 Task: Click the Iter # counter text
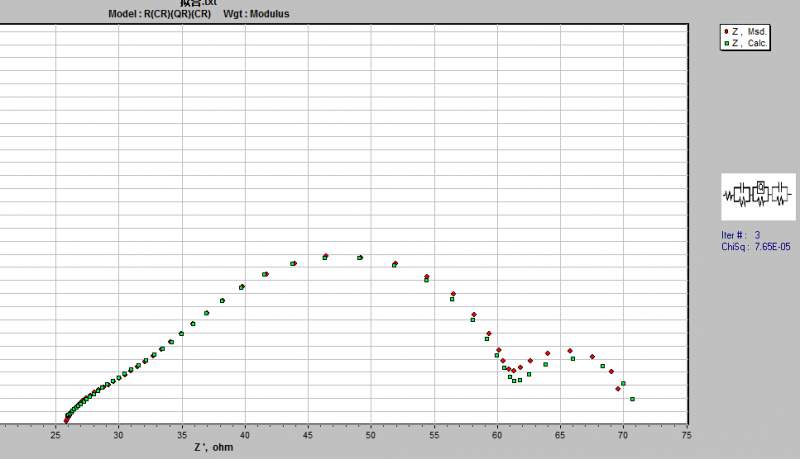click(x=740, y=235)
